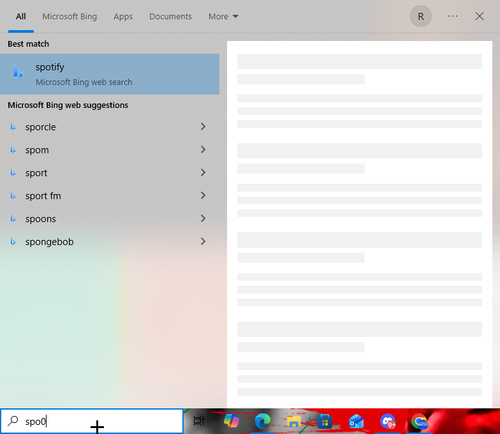Open the three-dot options menu
The image size is (500, 434).
click(452, 16)
